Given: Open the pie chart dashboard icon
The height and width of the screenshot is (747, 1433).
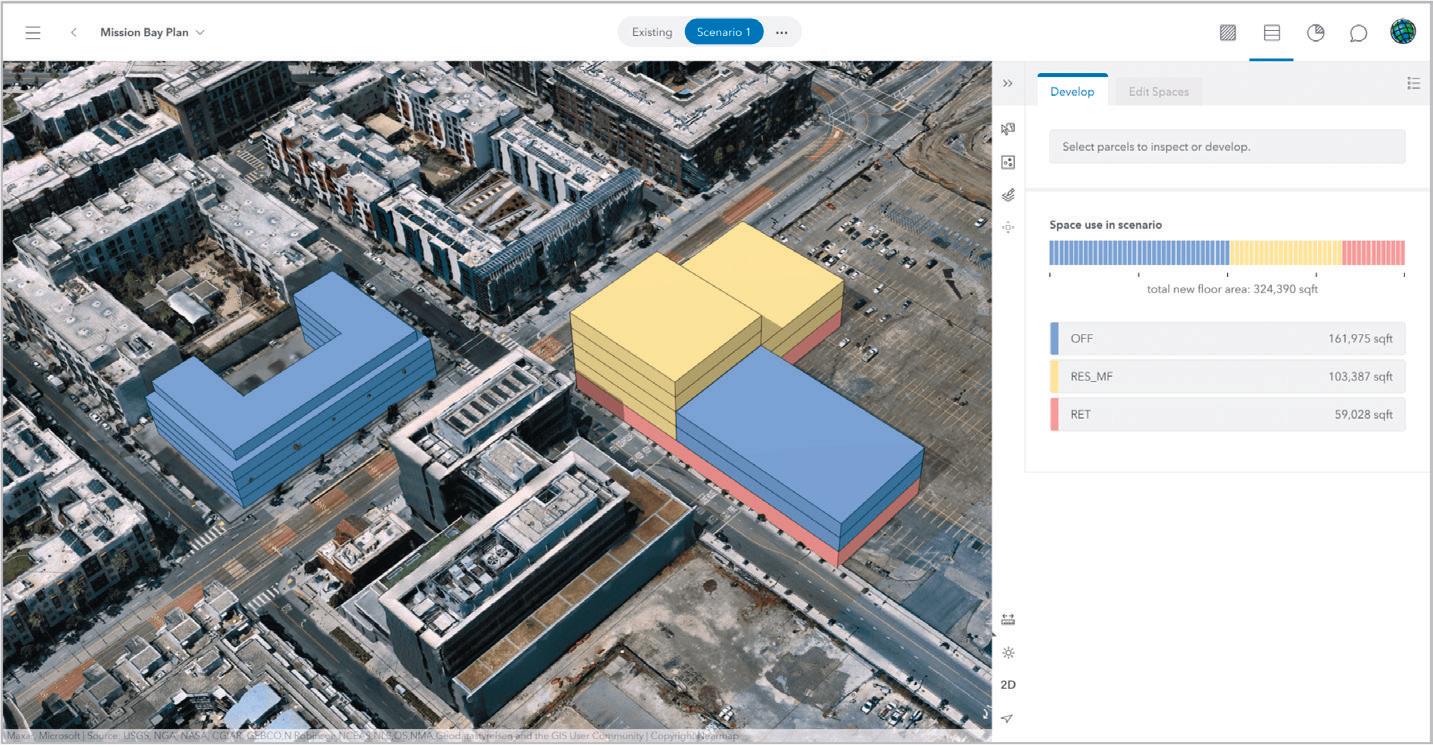Looking at the screenshot, I should [1316, 32].
